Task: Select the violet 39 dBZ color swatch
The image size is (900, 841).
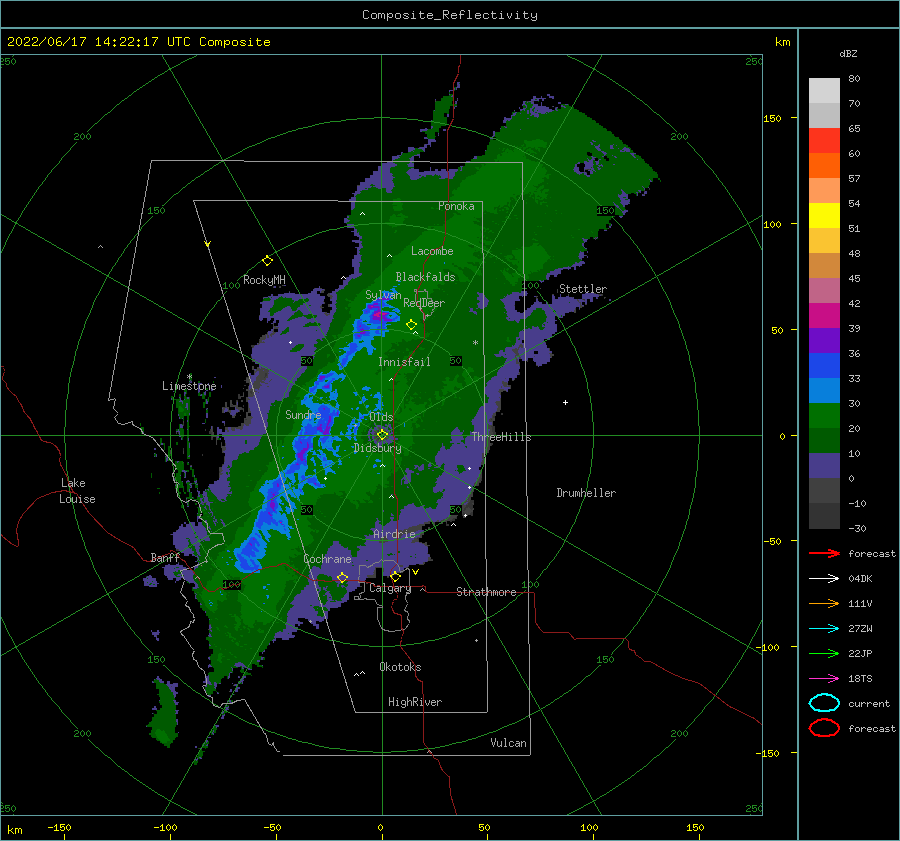Action: [x=824, y=340]
